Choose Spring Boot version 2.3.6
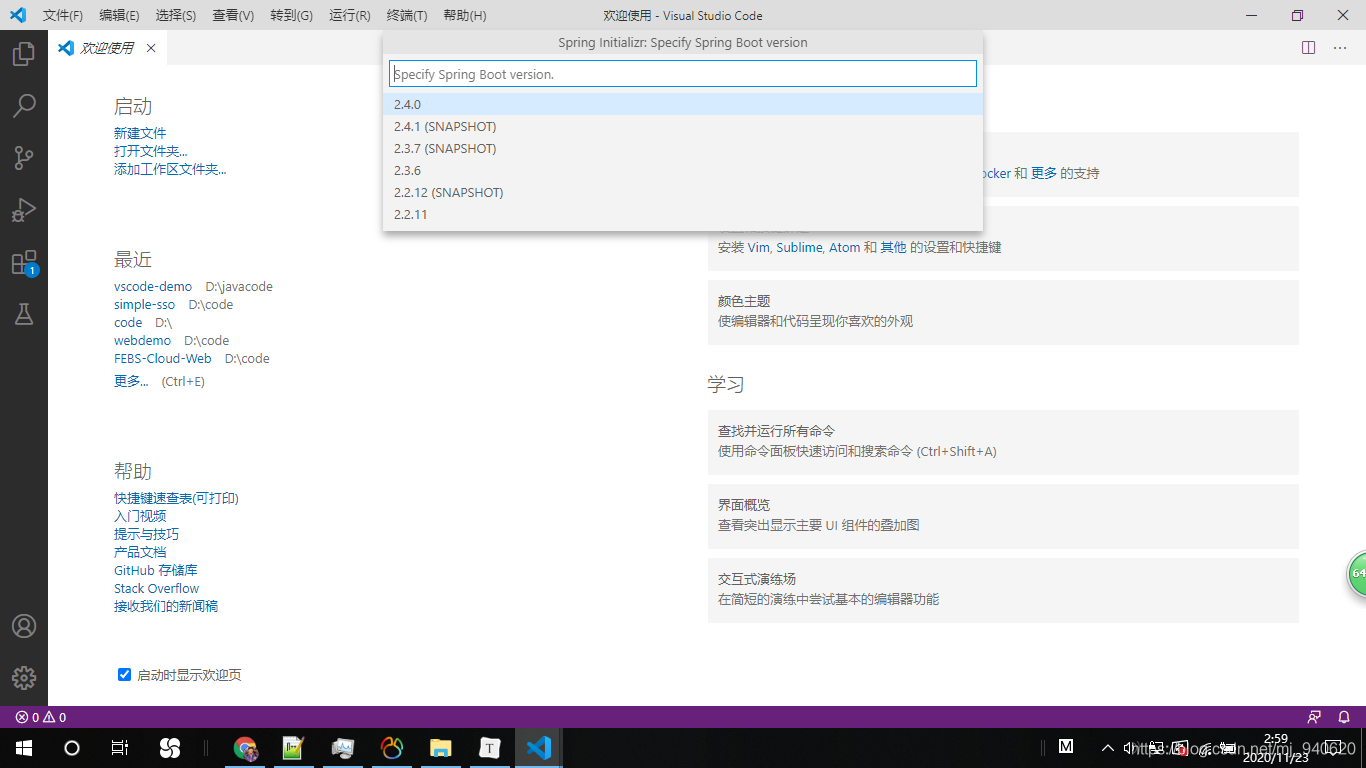 coord(682,170)
